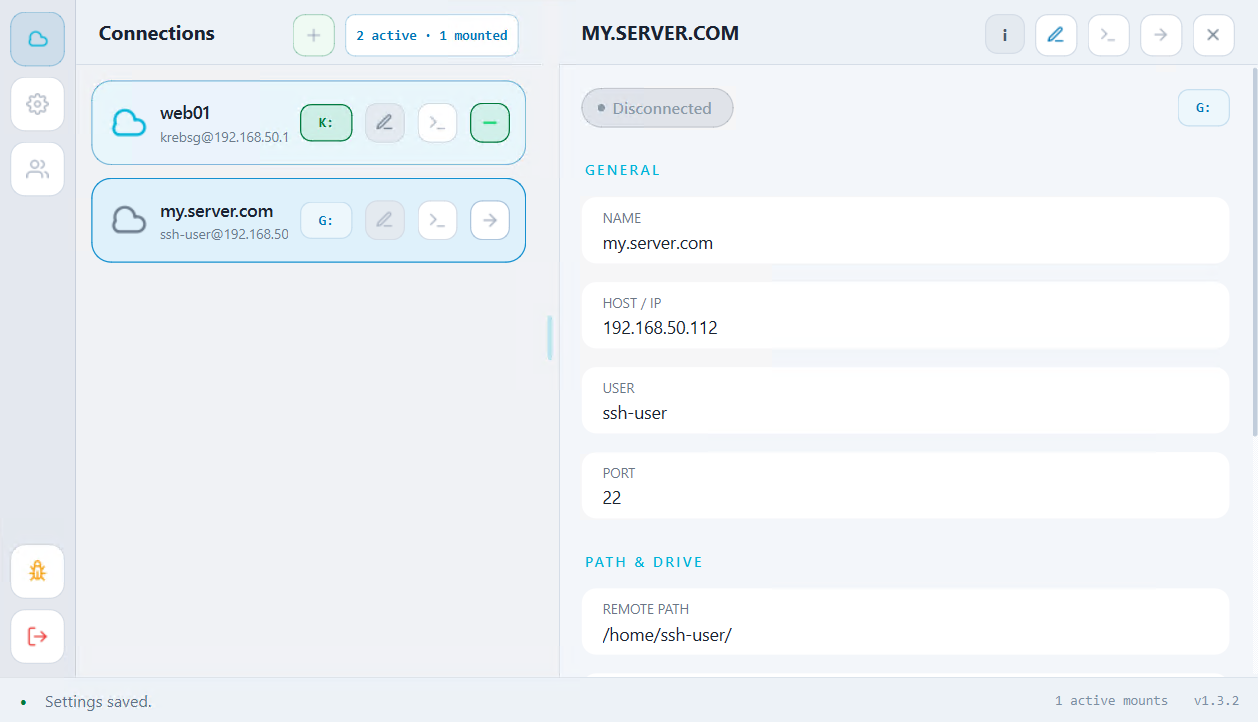1258x722 pixels.
Task: Click the G: drive badge in detail panel
Action: [1204, 108]
